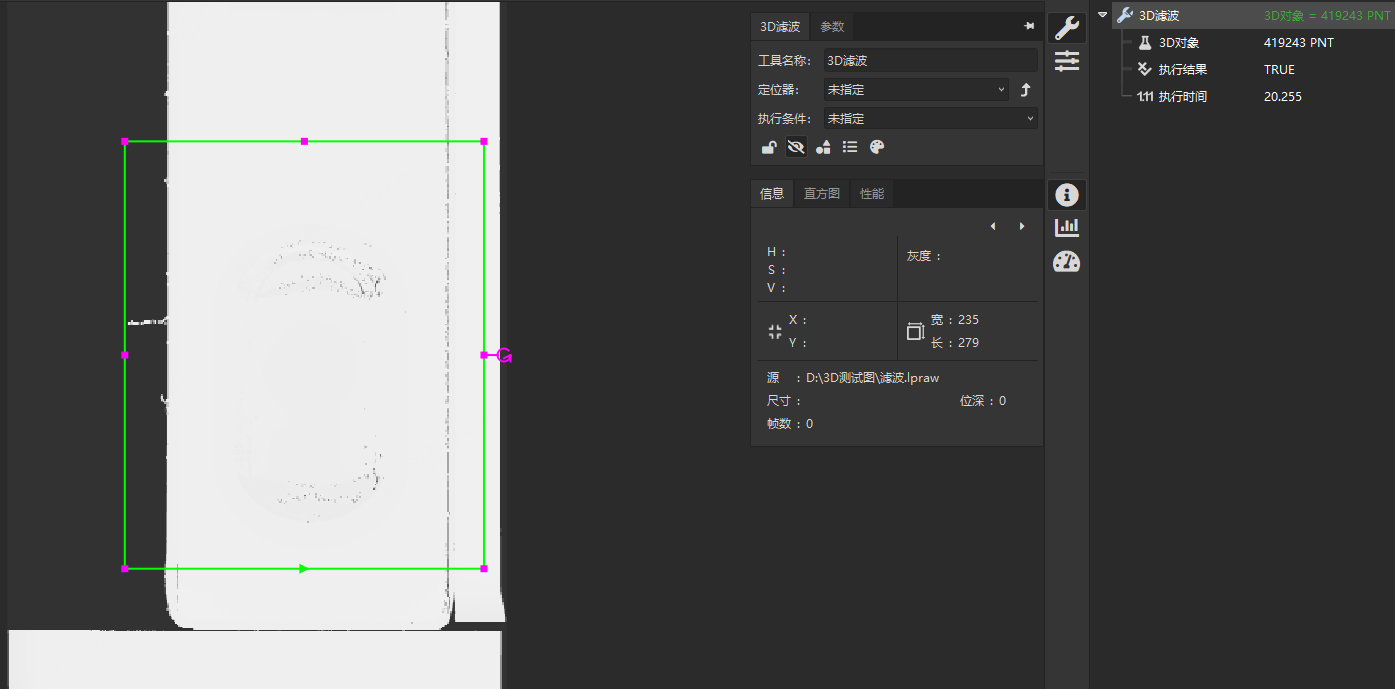Switch to the 直方图 tab
1395x689 pixels.
(822, 194)
